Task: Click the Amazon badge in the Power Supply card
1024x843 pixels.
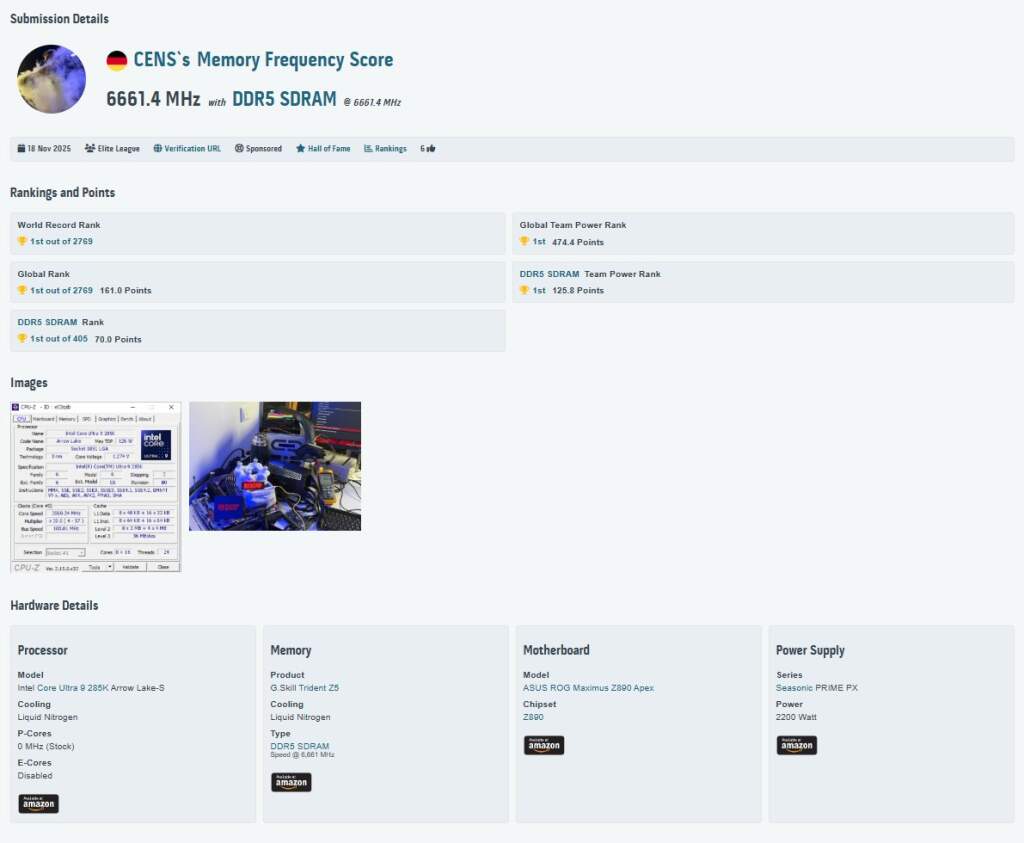Action: click(x=796, y=745)
